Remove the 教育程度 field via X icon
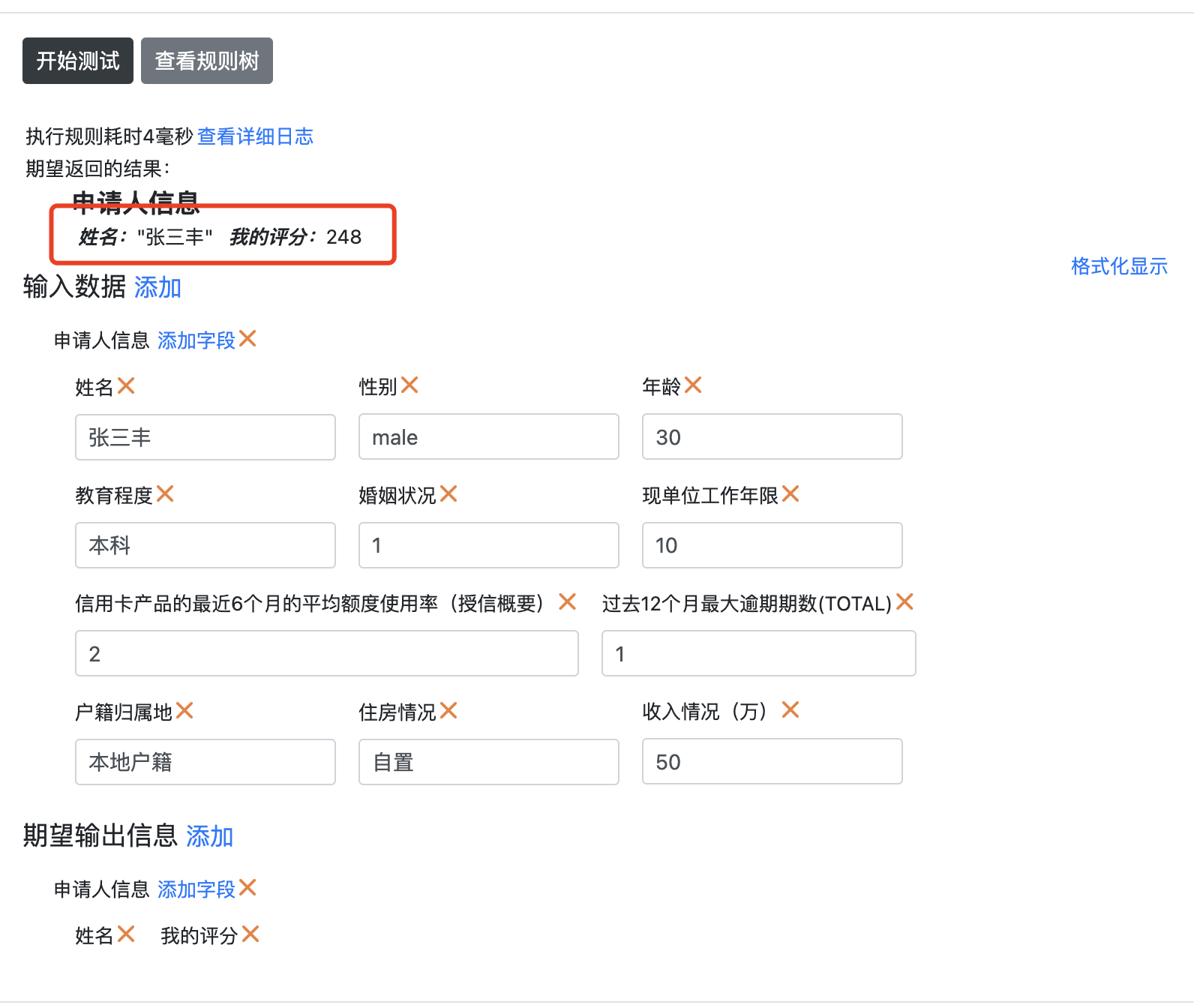1194x1008 pixels. (x=165, y=494)
